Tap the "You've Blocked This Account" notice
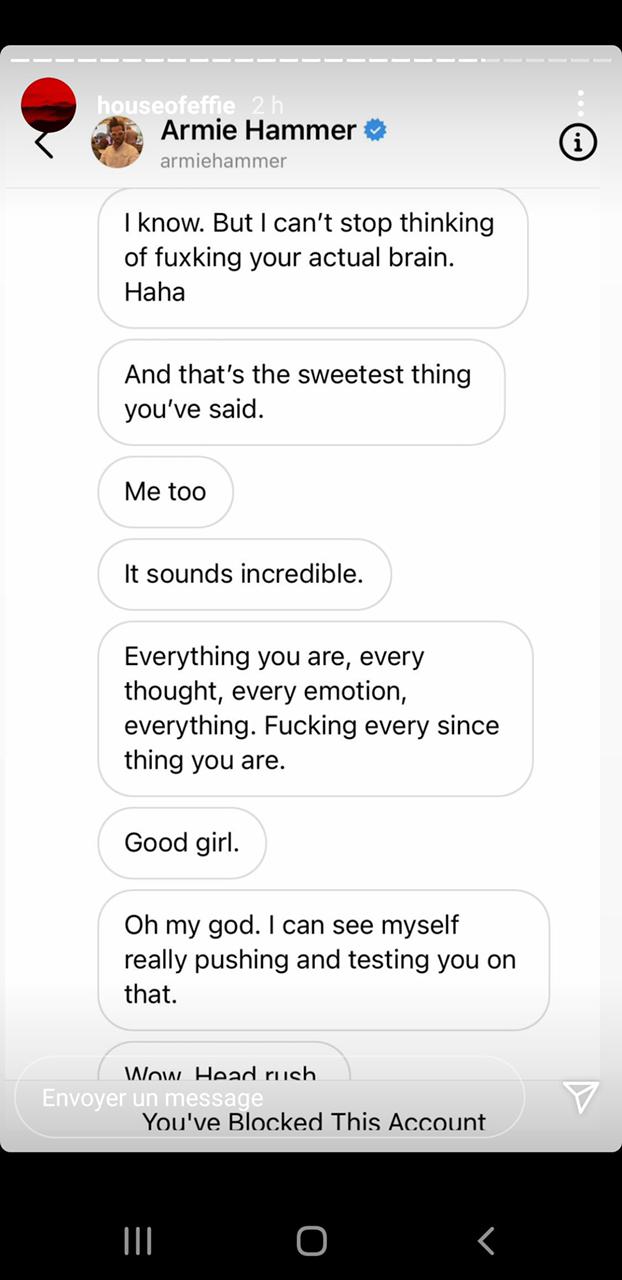 point(314,1123)
